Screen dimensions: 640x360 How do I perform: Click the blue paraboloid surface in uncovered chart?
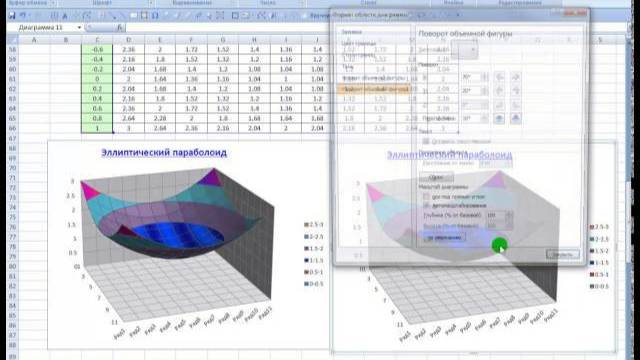(178, 236)
